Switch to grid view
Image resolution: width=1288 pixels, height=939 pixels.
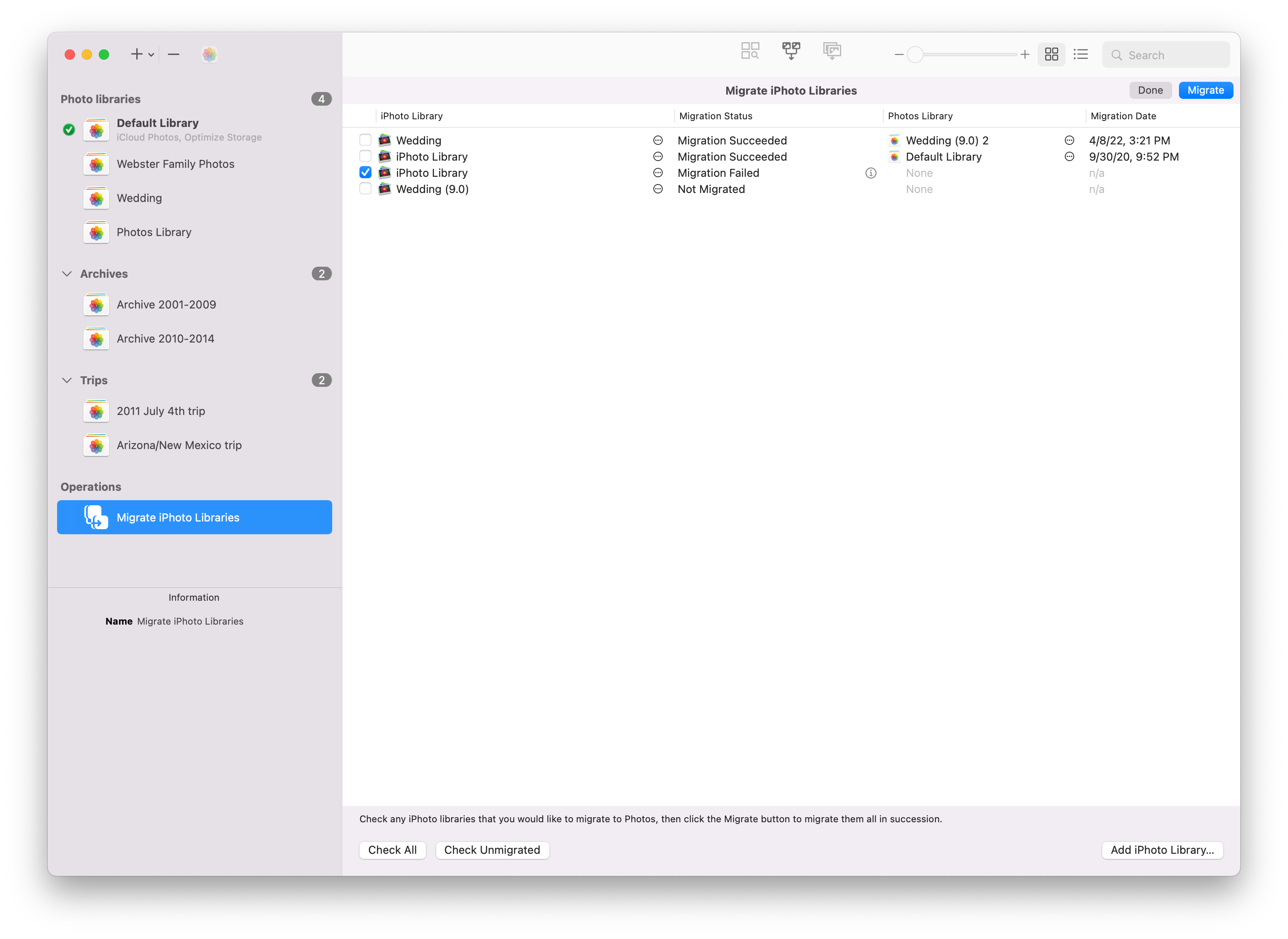pyautogui.click(x=1051, y=55)
